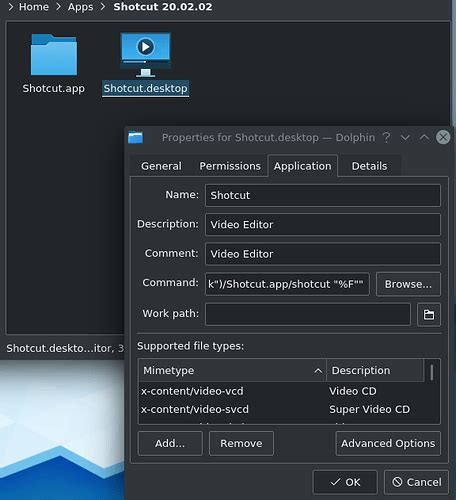Image resolution: width=456 pixels, height=500 pixels.
Task: Click the file types list scrollbar
Action: 432,373
